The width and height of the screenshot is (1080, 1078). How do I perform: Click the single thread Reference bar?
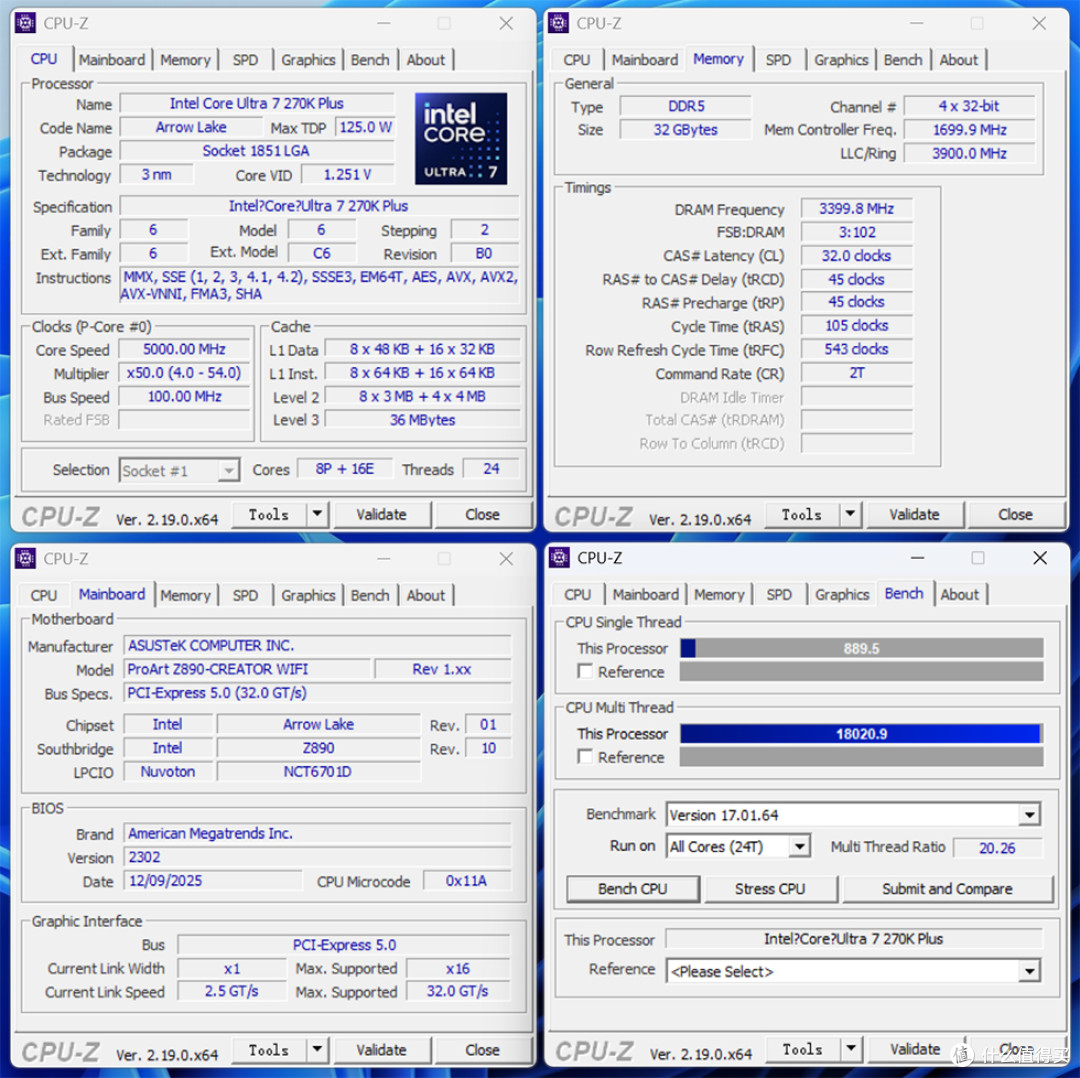[x=861, y=672]
